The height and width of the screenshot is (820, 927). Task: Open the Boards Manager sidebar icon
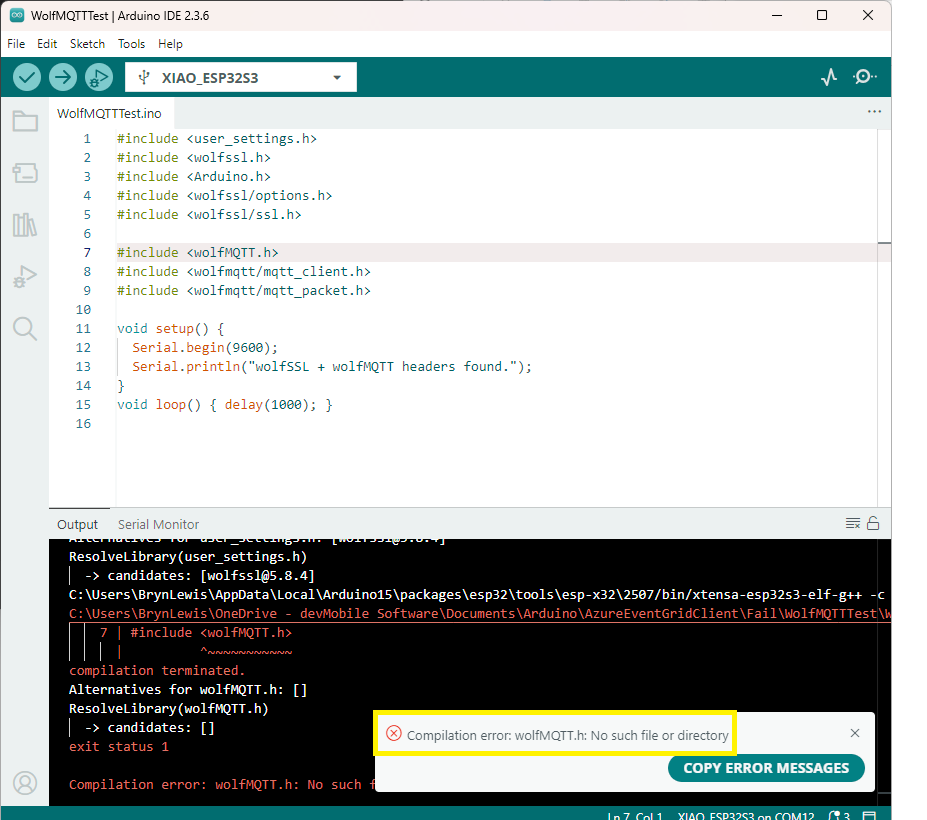[25, 173]
